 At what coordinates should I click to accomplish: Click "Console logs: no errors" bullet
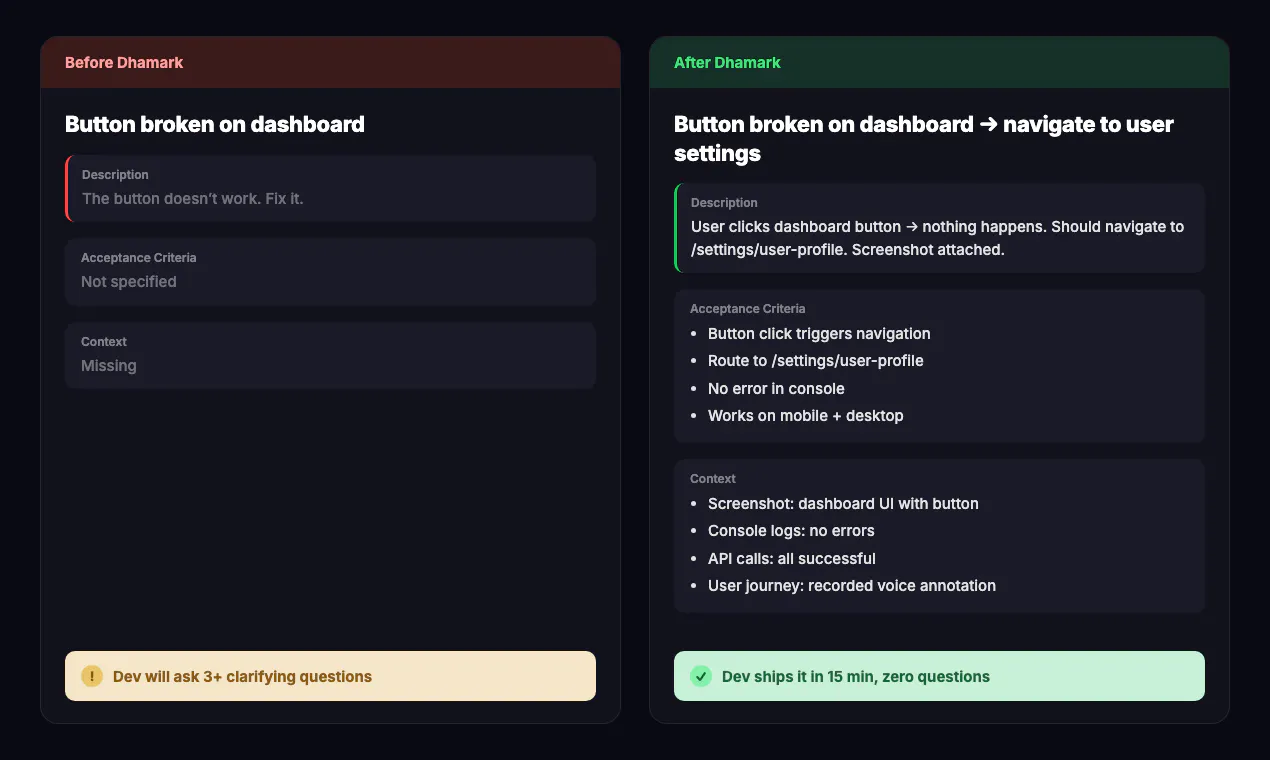click(x=791, y=530)
